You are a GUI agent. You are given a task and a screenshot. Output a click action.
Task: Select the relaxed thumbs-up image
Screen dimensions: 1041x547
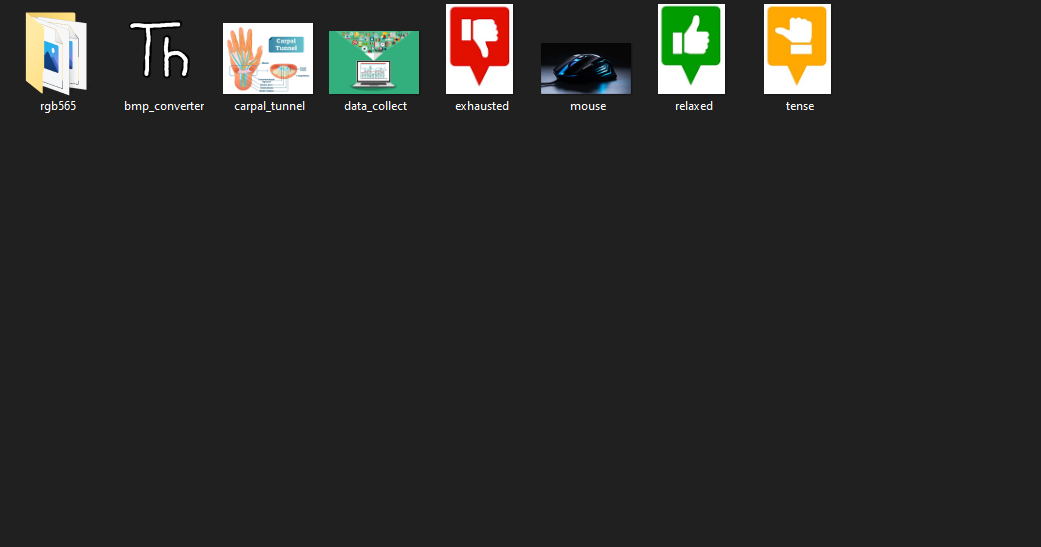[x=691, y=49]
